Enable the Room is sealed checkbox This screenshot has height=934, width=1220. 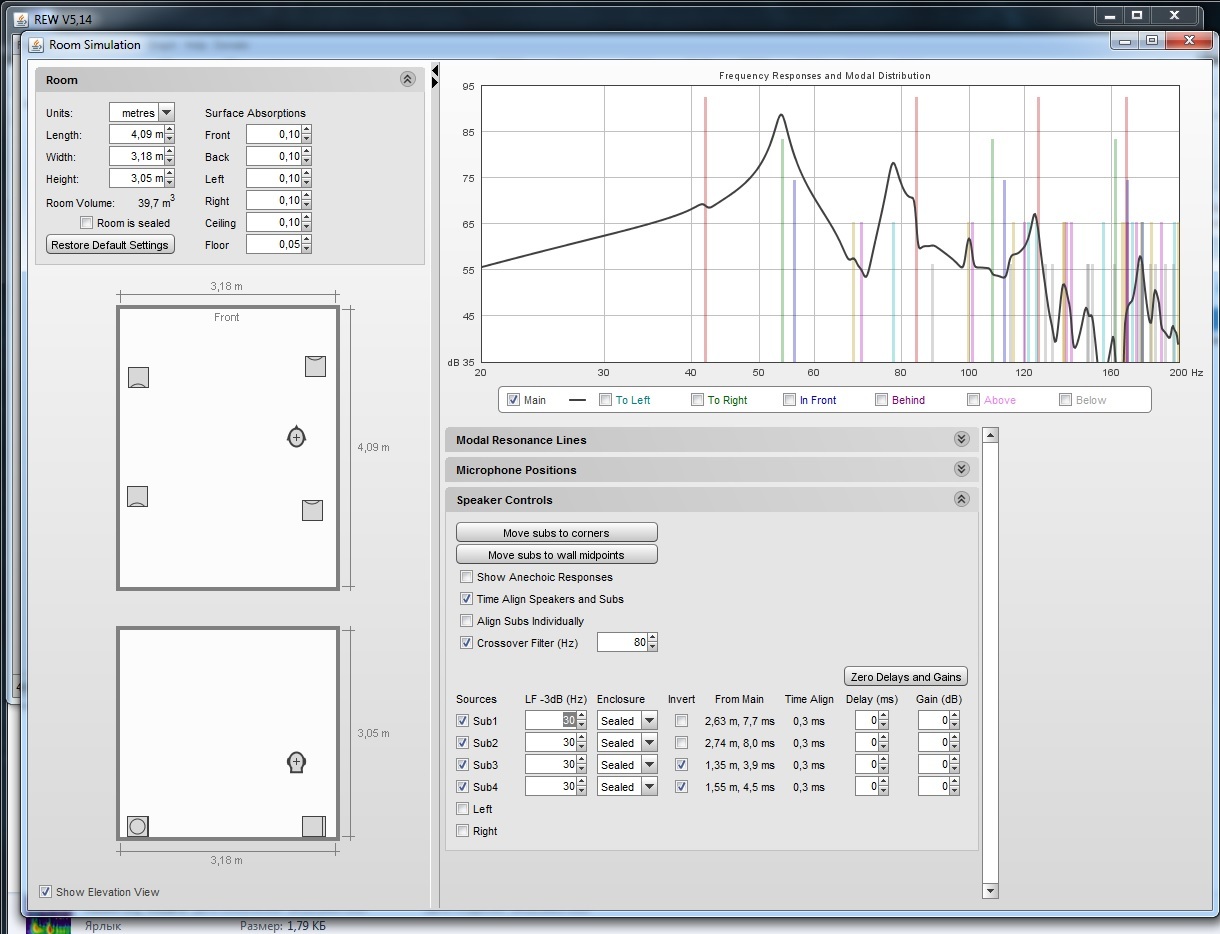87,223
